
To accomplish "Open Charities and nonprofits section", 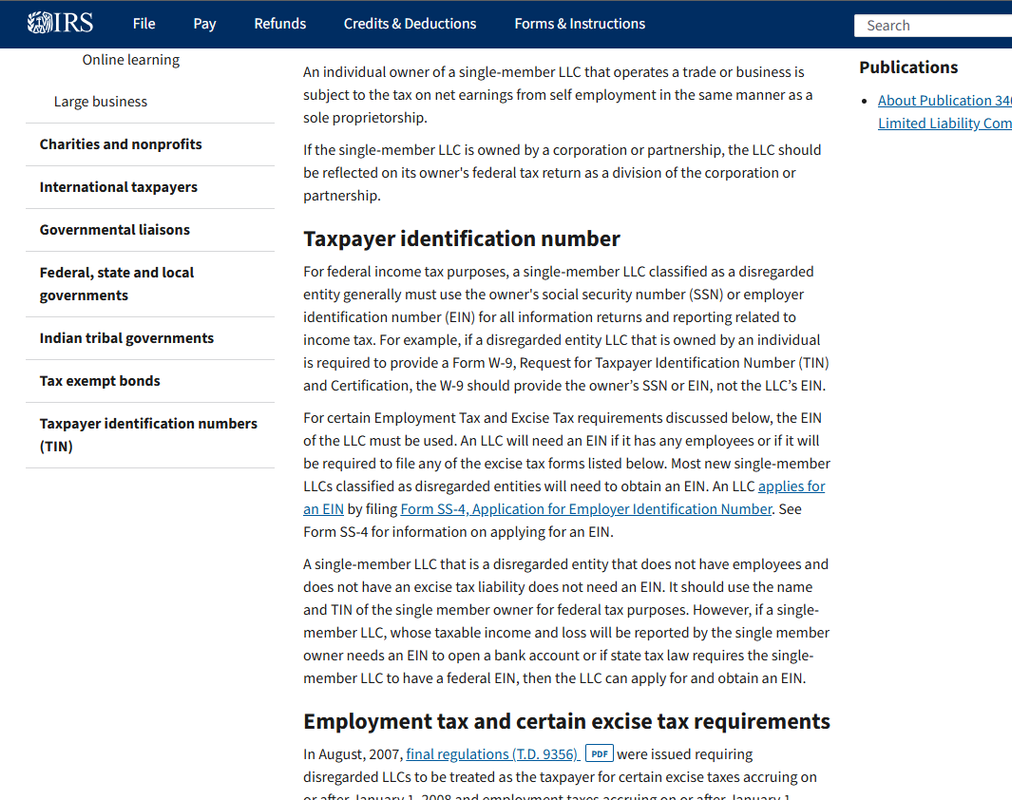I will (x=121, y=145).
